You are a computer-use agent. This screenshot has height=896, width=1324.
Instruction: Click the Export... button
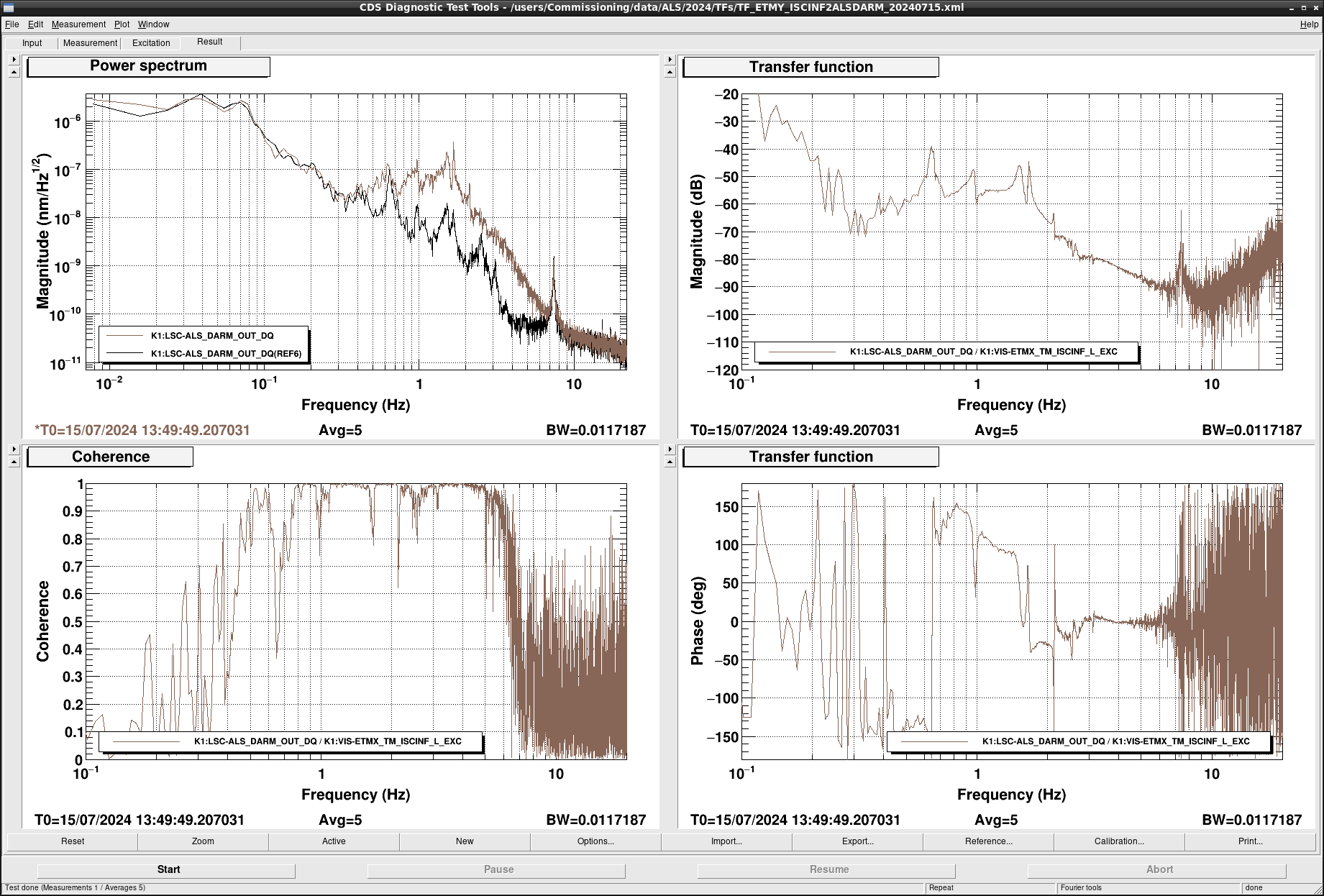[x=857, y=841]
